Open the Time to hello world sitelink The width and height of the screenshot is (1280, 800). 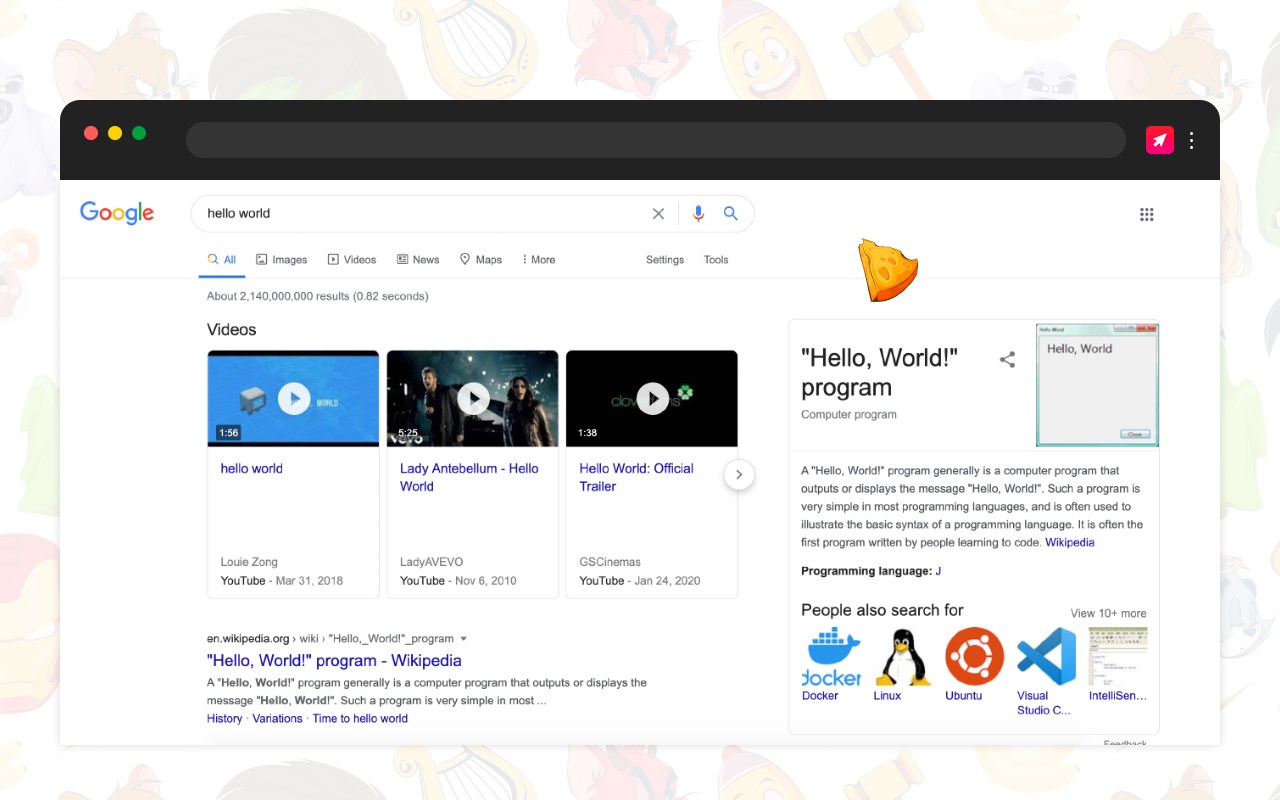(x=360, y=718)
